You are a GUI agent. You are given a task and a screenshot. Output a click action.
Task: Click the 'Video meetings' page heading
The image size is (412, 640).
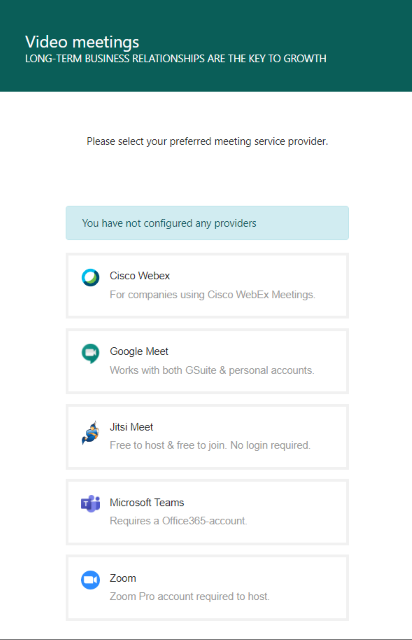point(82,42)
